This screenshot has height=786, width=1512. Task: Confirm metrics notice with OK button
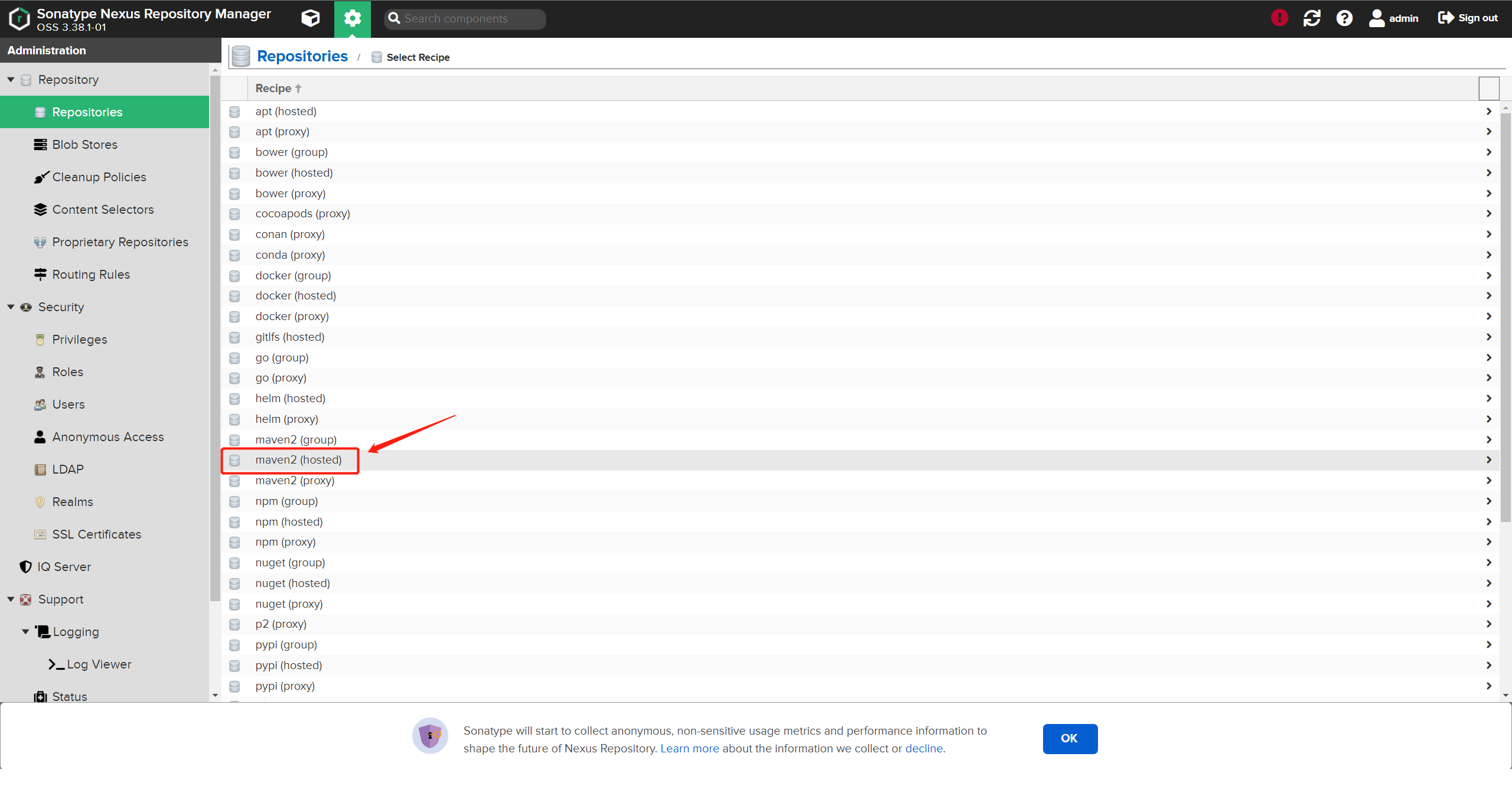pos(1070,739)
